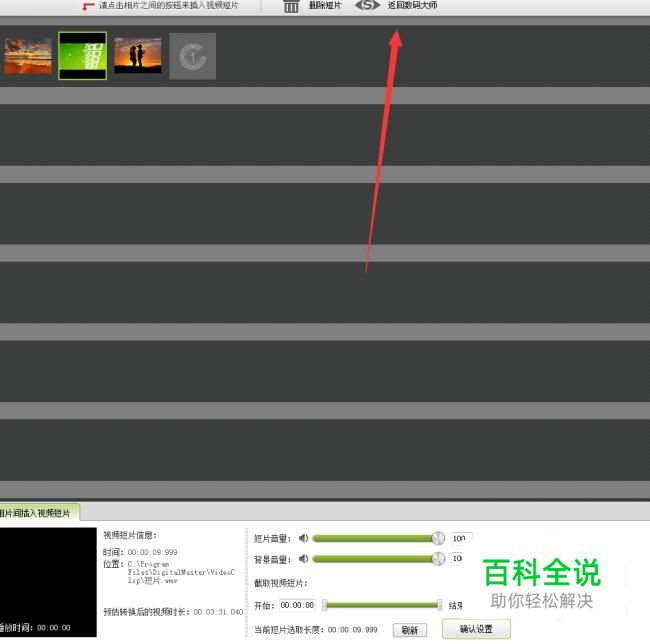Click the clip trim range slider
The height and width of the screenshot is (644, 650).
tap(382, 605)
